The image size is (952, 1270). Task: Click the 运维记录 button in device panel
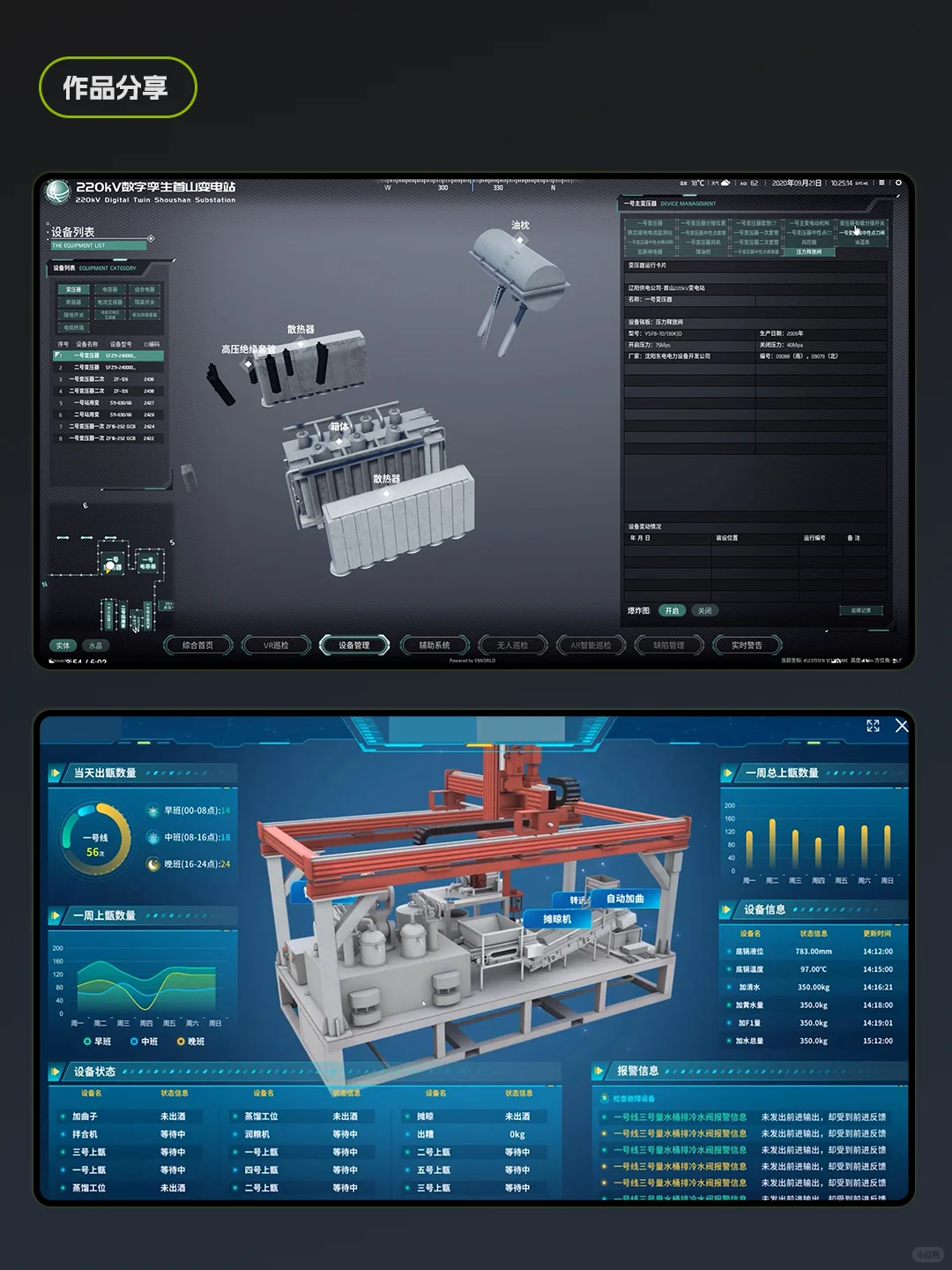point(861,610)
